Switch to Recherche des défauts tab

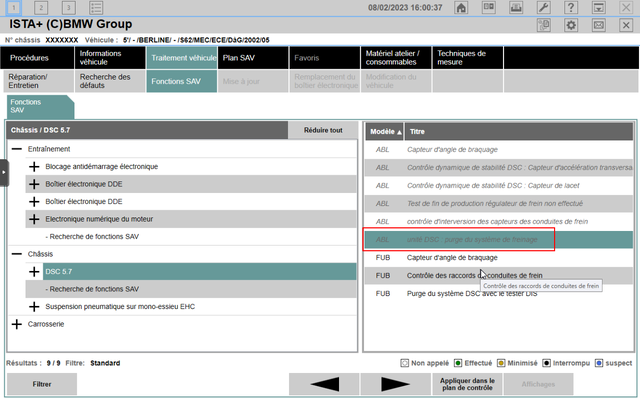click(x=110, y=81)
